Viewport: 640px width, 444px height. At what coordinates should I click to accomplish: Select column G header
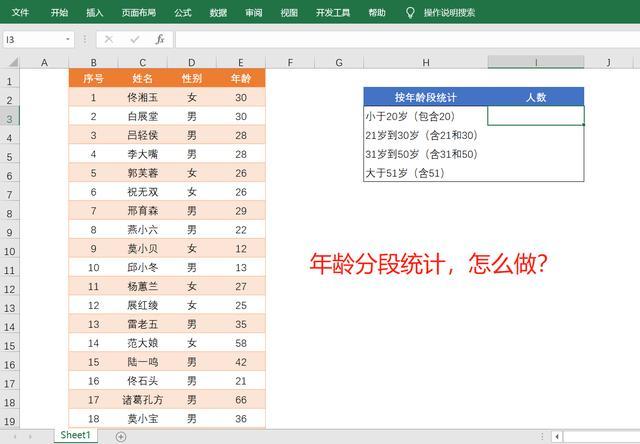tap(339, 62)
